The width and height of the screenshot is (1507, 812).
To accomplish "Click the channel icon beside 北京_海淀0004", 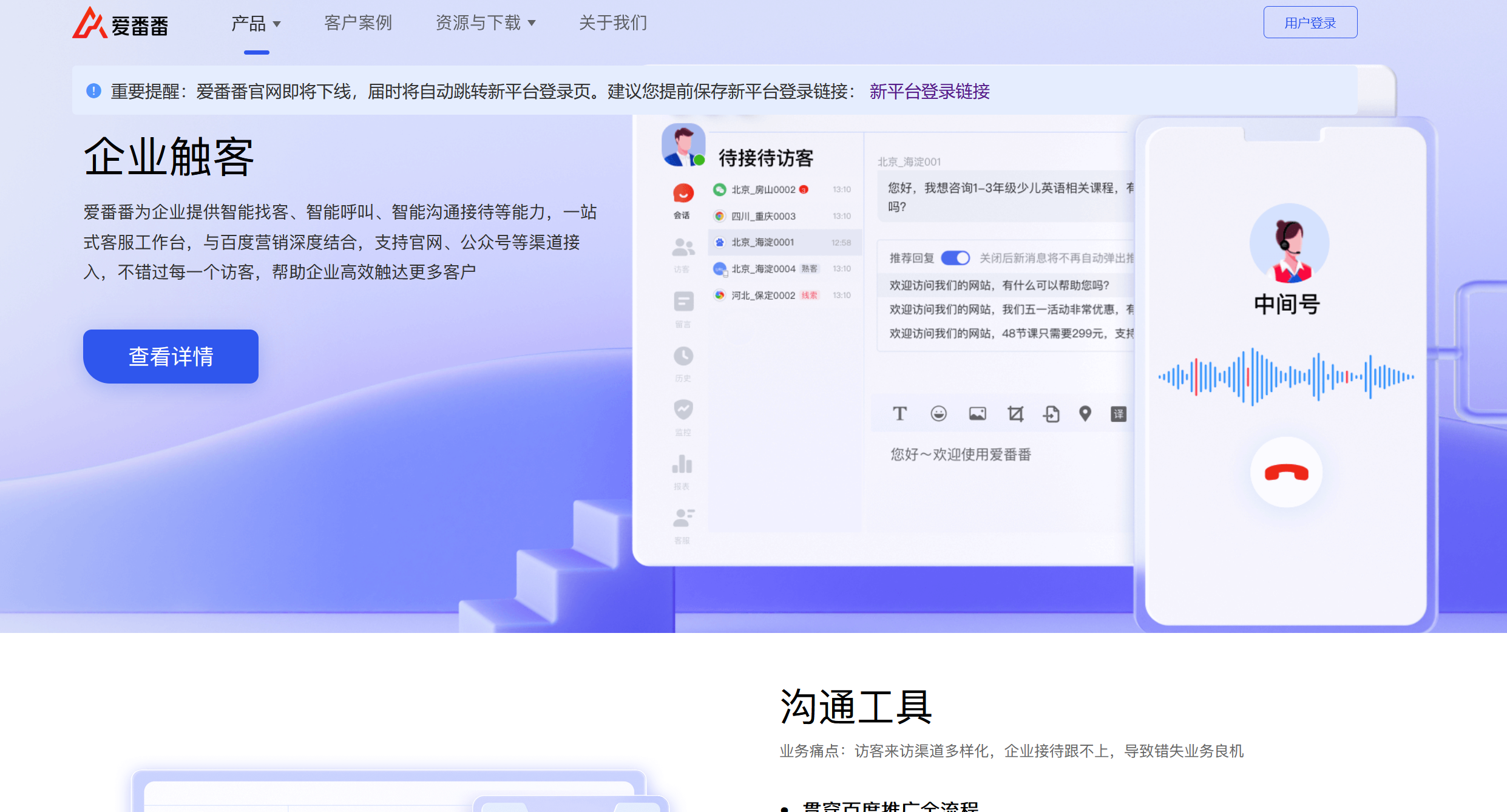I will point(720,269).
